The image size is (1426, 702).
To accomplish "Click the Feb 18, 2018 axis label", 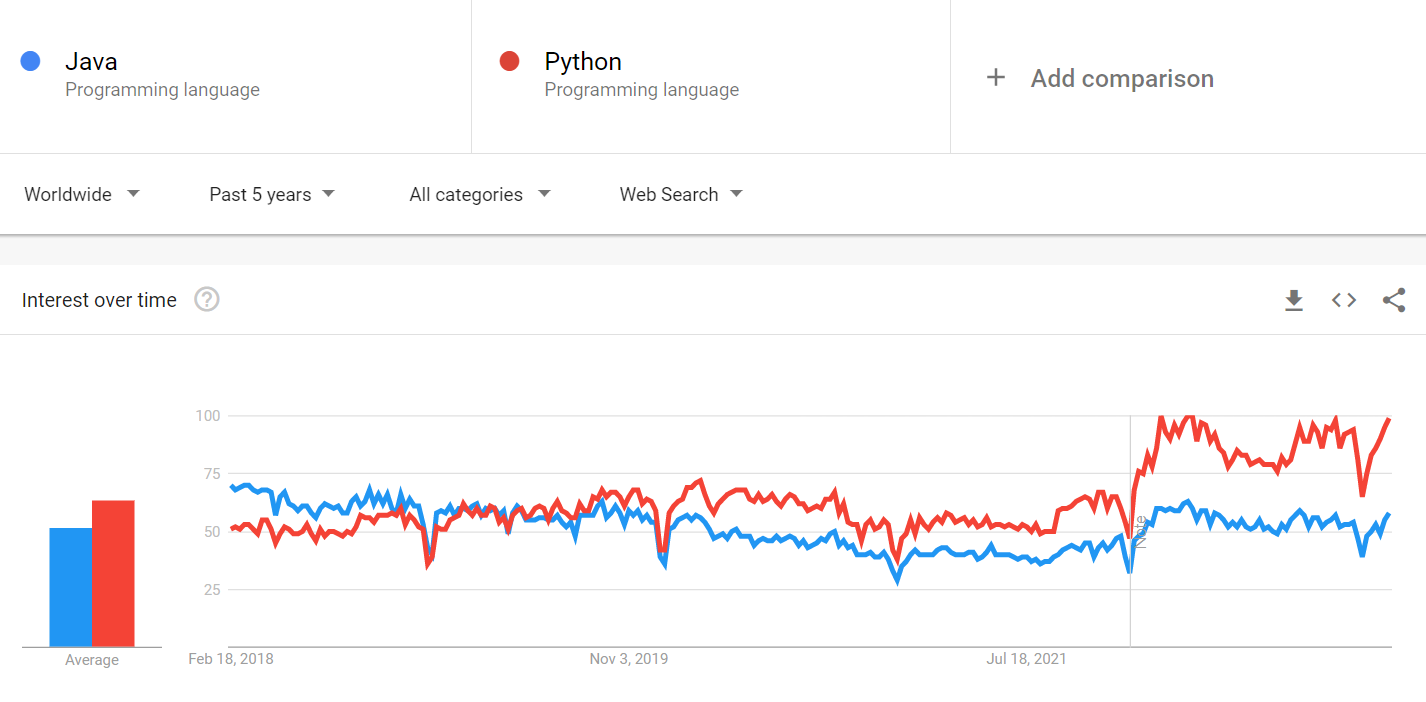I will coord(230,658).
